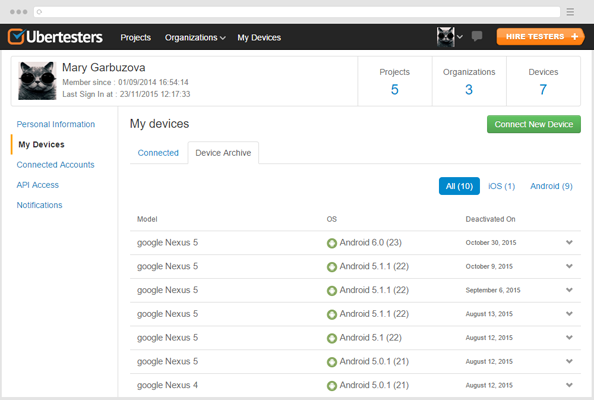Screen dimensions: 594x400
Task: Switch to the Connected tab
Action: click(x=158, y=153)
